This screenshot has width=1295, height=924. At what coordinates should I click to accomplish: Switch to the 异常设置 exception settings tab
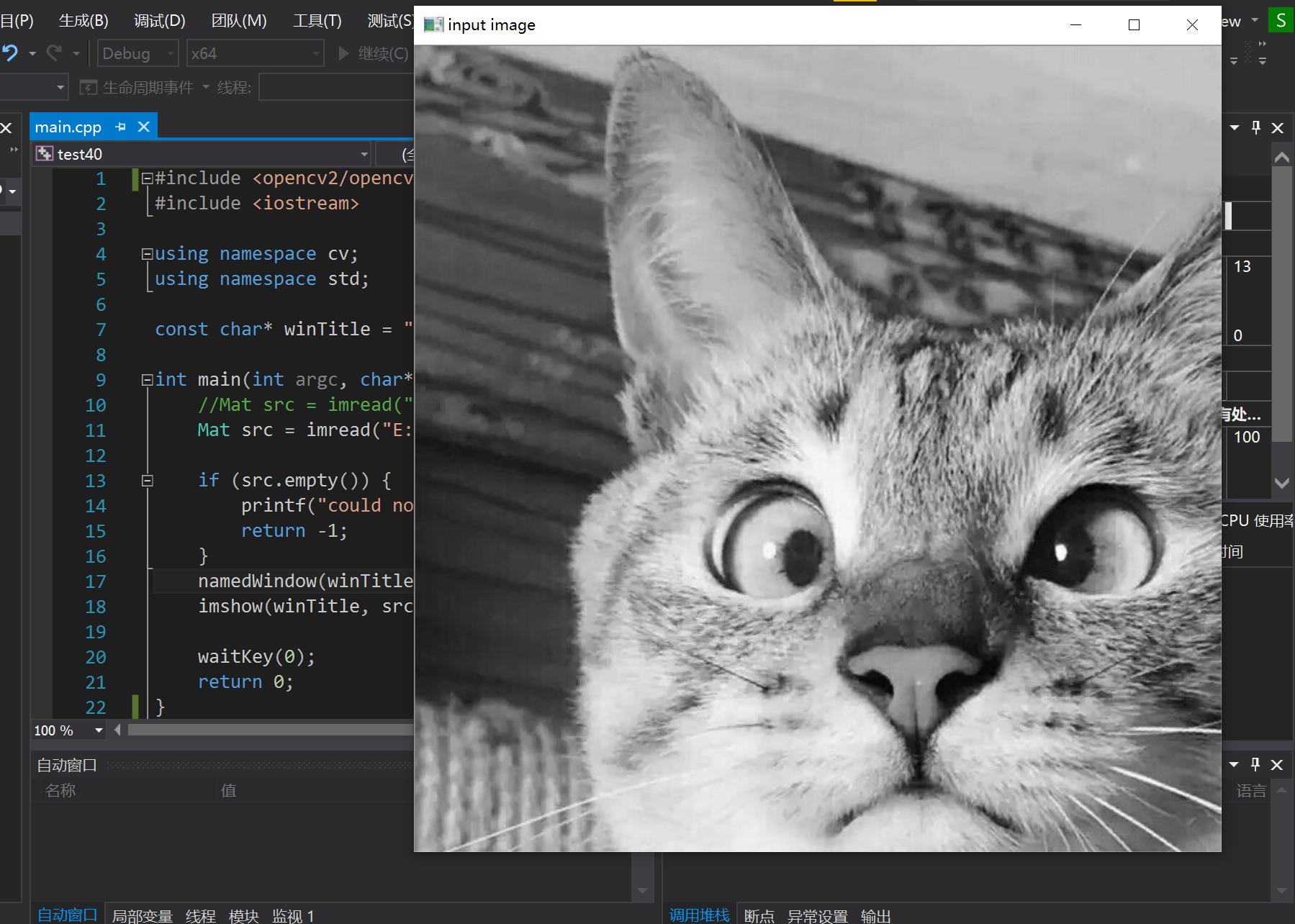click(x=818, y=915)
